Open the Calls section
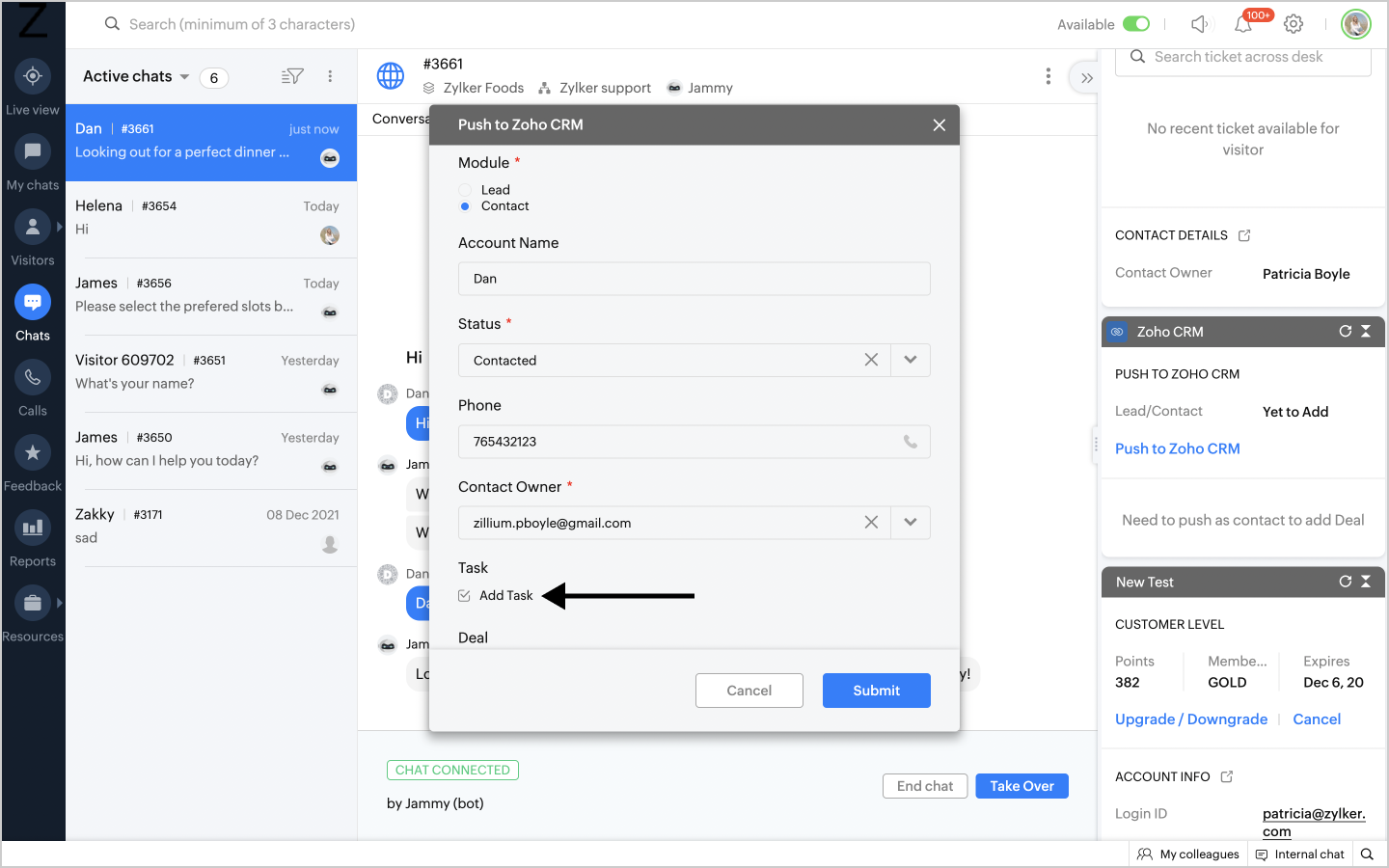The height and width of the screenshot is (868, 1389). [33, 389]
